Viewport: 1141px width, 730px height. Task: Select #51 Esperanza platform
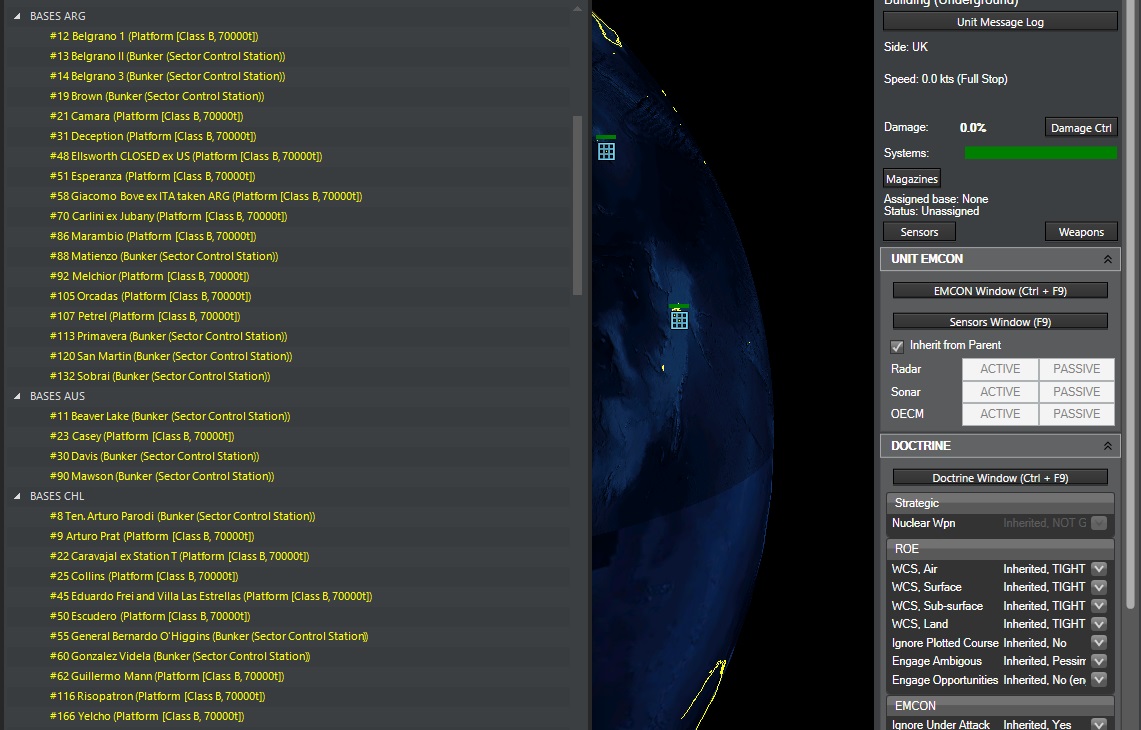coord(152,176)
